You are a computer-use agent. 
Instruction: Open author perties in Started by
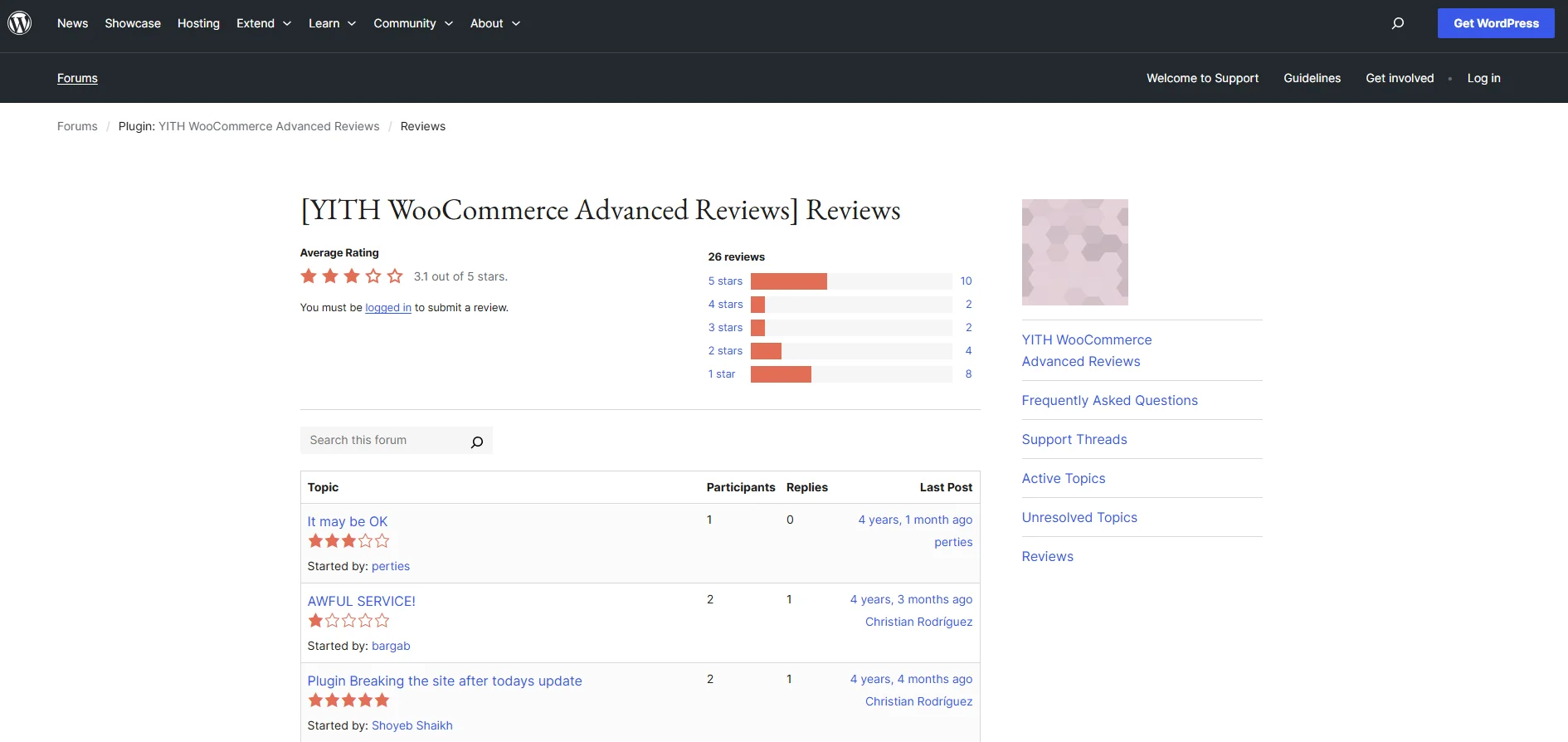coord(391,566)
